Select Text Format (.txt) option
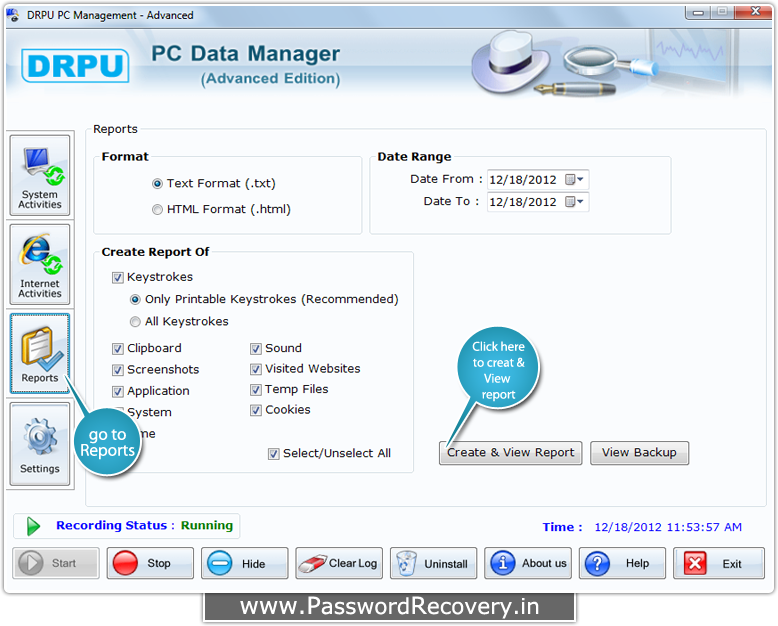 tap(157, 184)
